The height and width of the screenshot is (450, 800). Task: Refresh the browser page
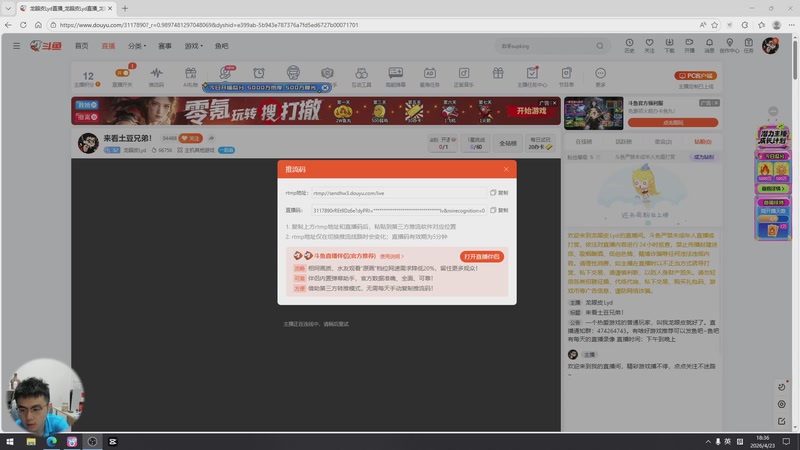tap(23, 24)
